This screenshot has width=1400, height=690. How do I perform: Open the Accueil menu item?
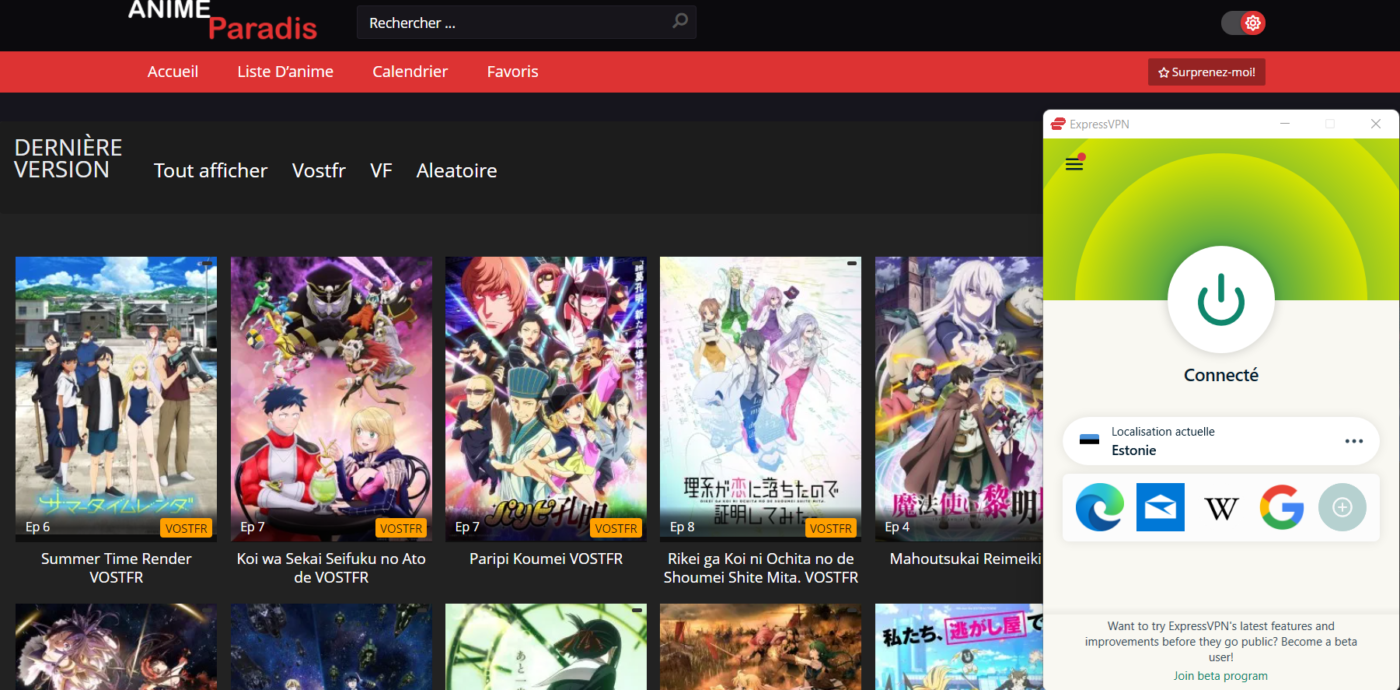point(173,72)
